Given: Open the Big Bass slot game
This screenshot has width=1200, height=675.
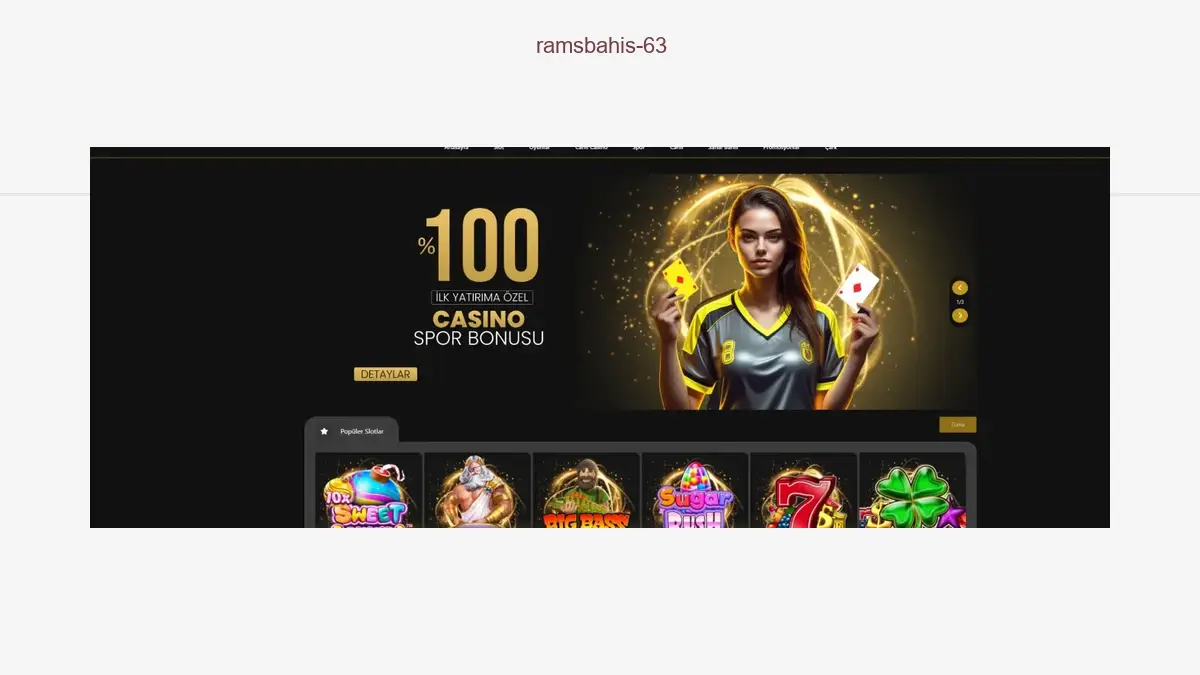Looking at the screenshot, I should point(586,491).
